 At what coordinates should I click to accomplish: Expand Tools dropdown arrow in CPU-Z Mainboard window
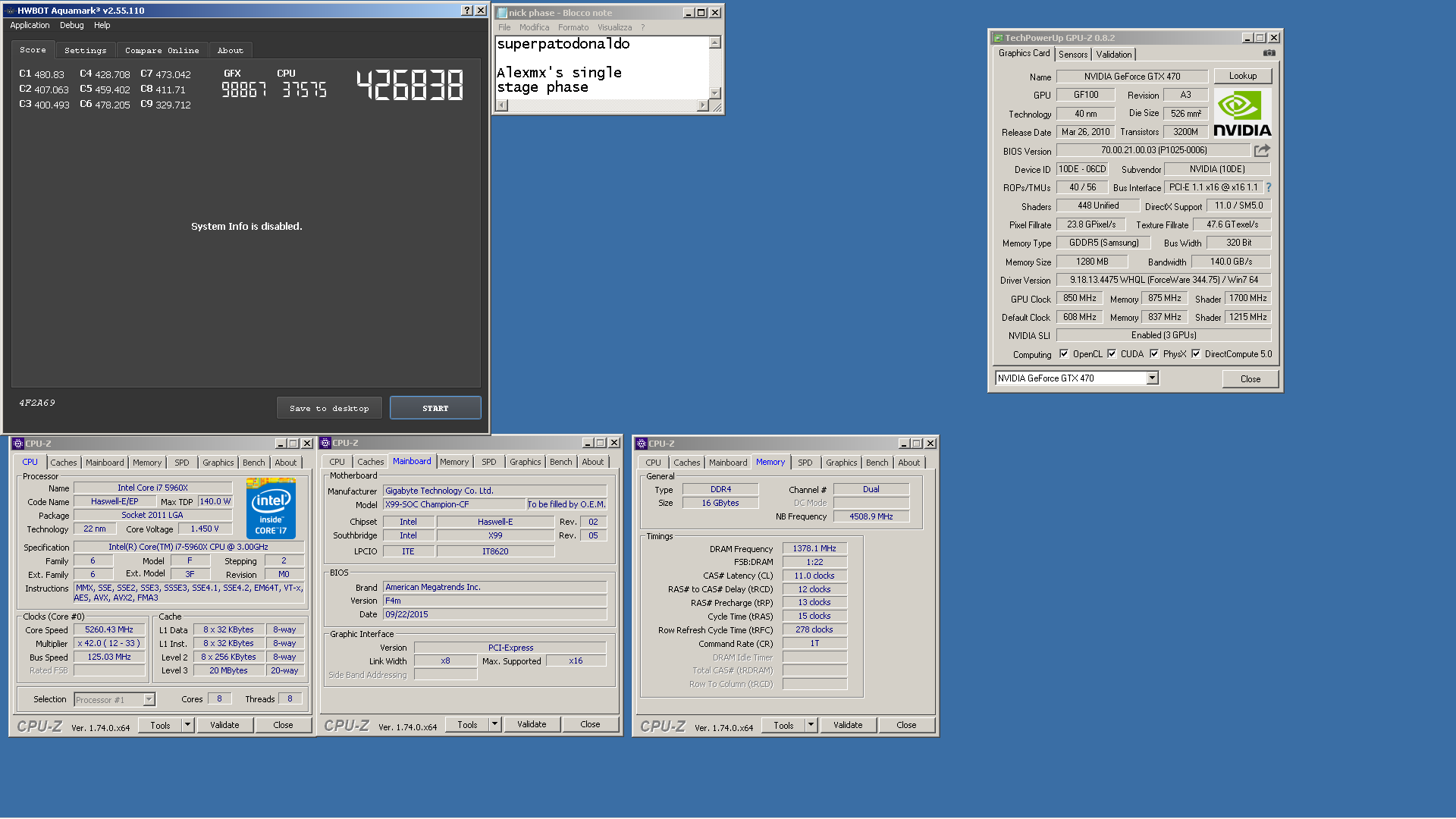pyautogui.click(x=494, y=724)
